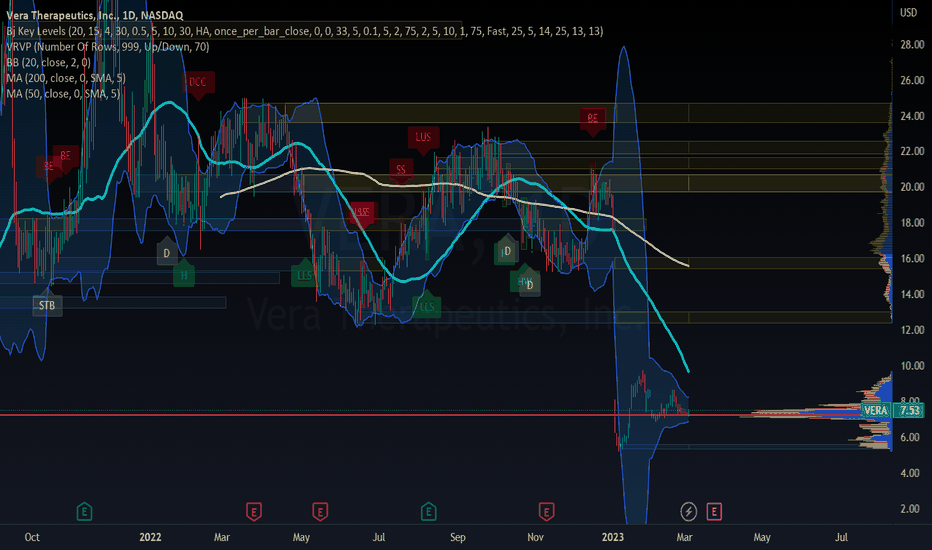This screenshot has width=932, height=550.
Task: Click the 6.00 price axis label
Action: pos(912,437)
